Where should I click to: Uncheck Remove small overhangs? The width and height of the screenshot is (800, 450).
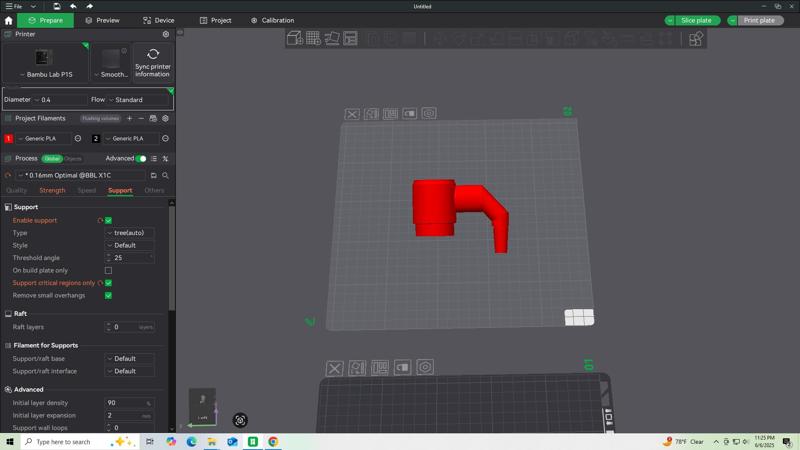click(x=108, y=295)
